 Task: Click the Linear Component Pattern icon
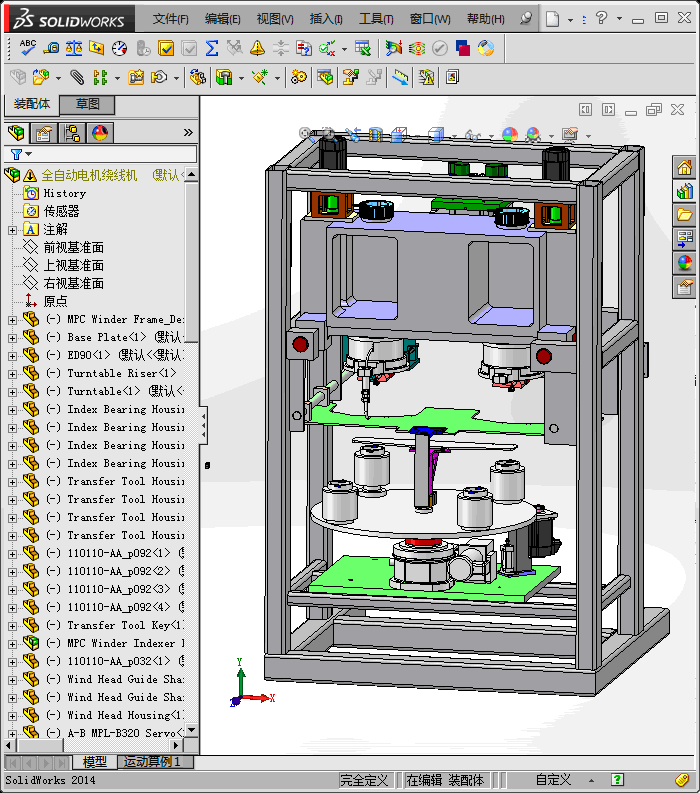[x=100, y=77]
